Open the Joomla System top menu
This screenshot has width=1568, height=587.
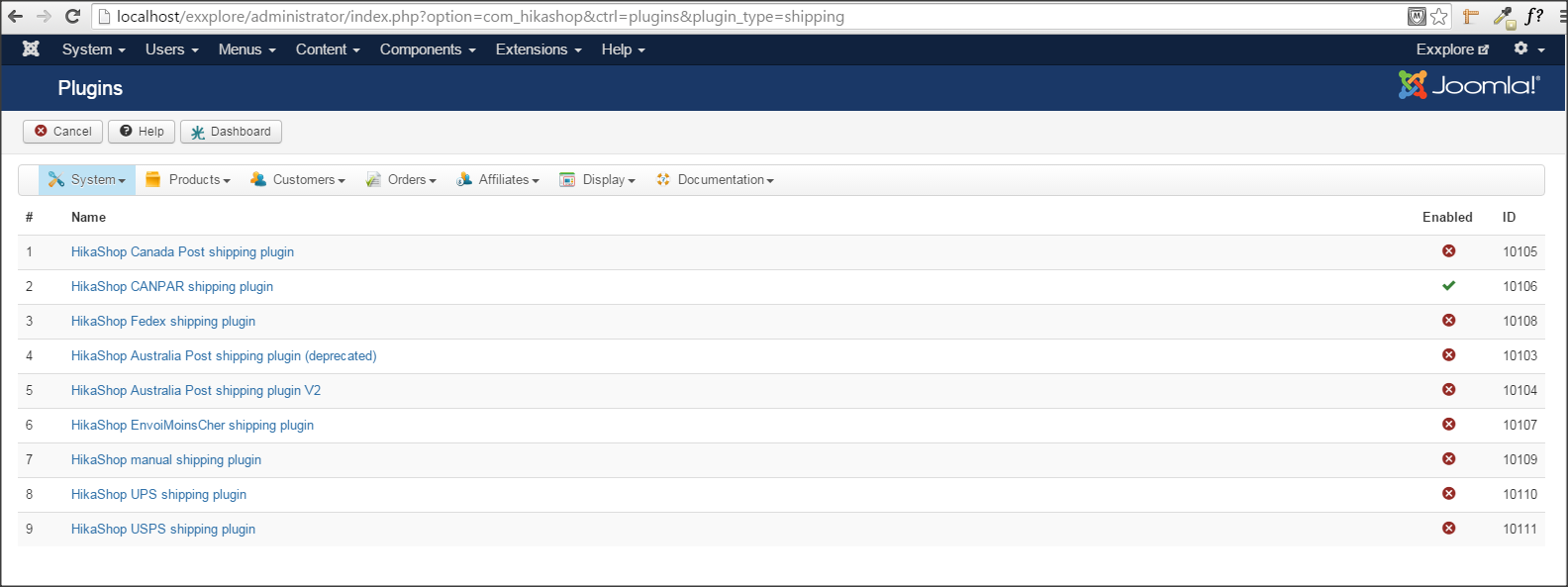93,49
